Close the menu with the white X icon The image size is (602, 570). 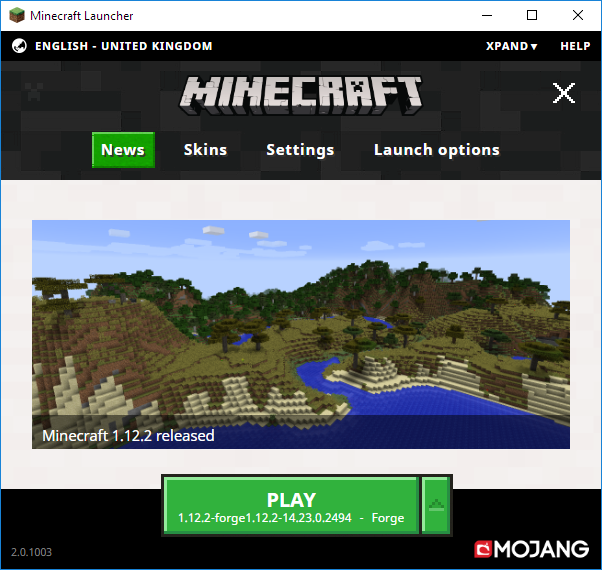(x=564, y=93)
